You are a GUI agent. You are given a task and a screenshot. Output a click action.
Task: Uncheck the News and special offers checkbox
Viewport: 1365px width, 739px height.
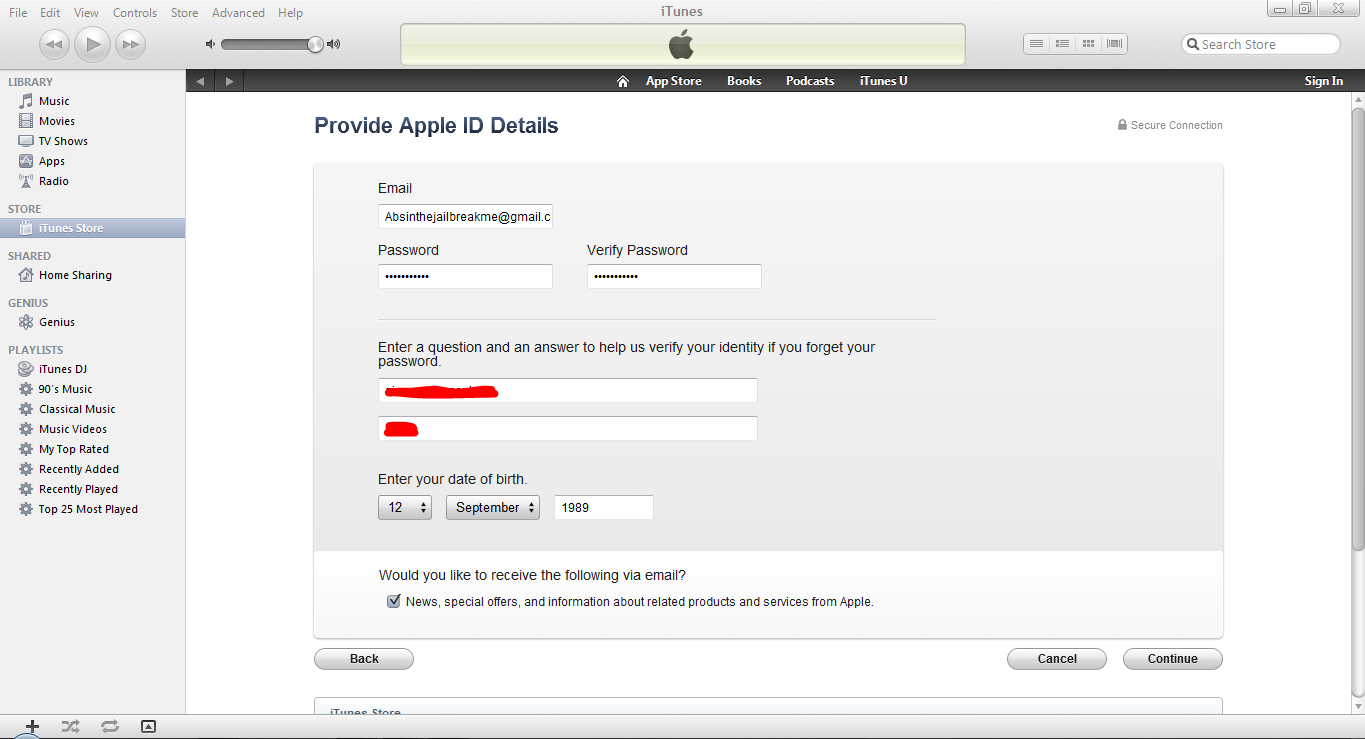click(x=393, y=601)
